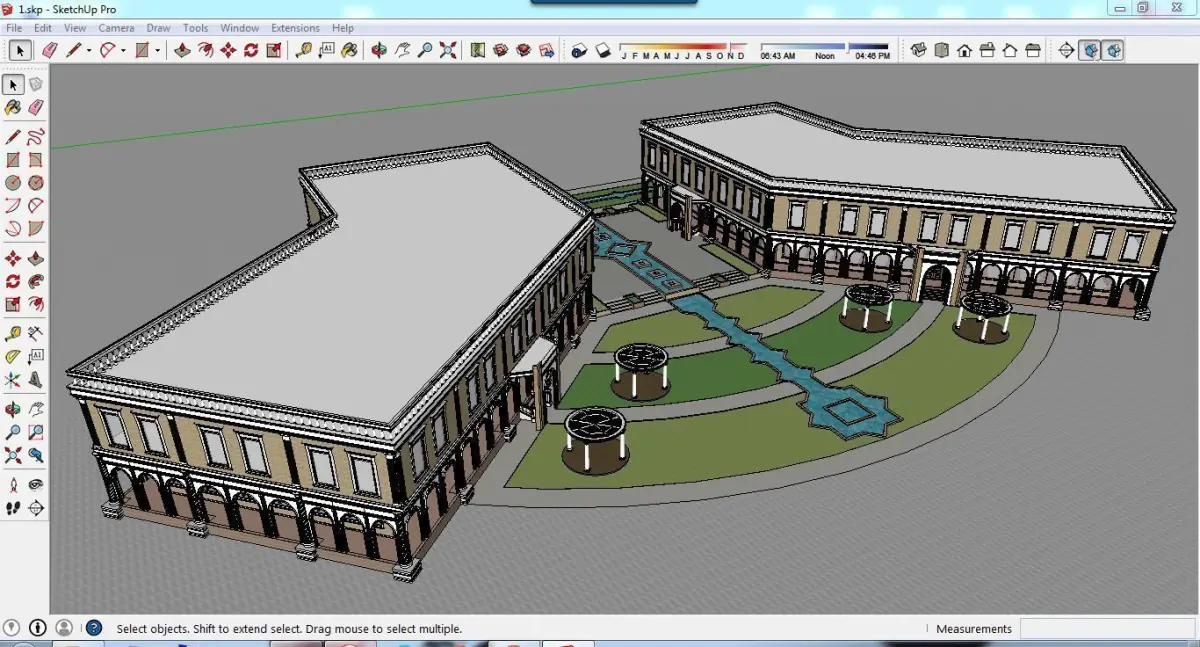Open the Arc tool dropdown arrow
Viewport: 1200px width, 647px height.
click(122, 50)
